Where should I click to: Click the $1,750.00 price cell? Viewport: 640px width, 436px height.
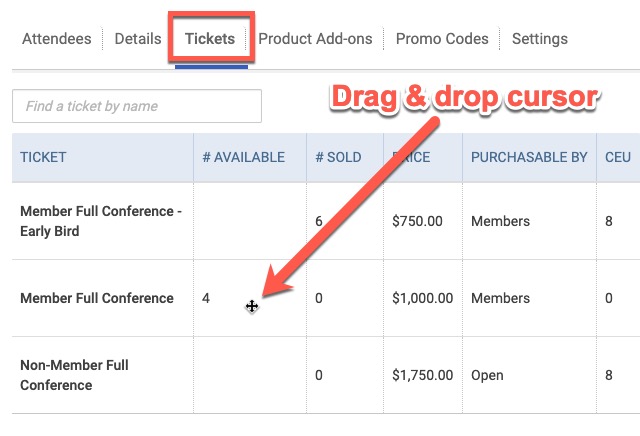point(422,375)
